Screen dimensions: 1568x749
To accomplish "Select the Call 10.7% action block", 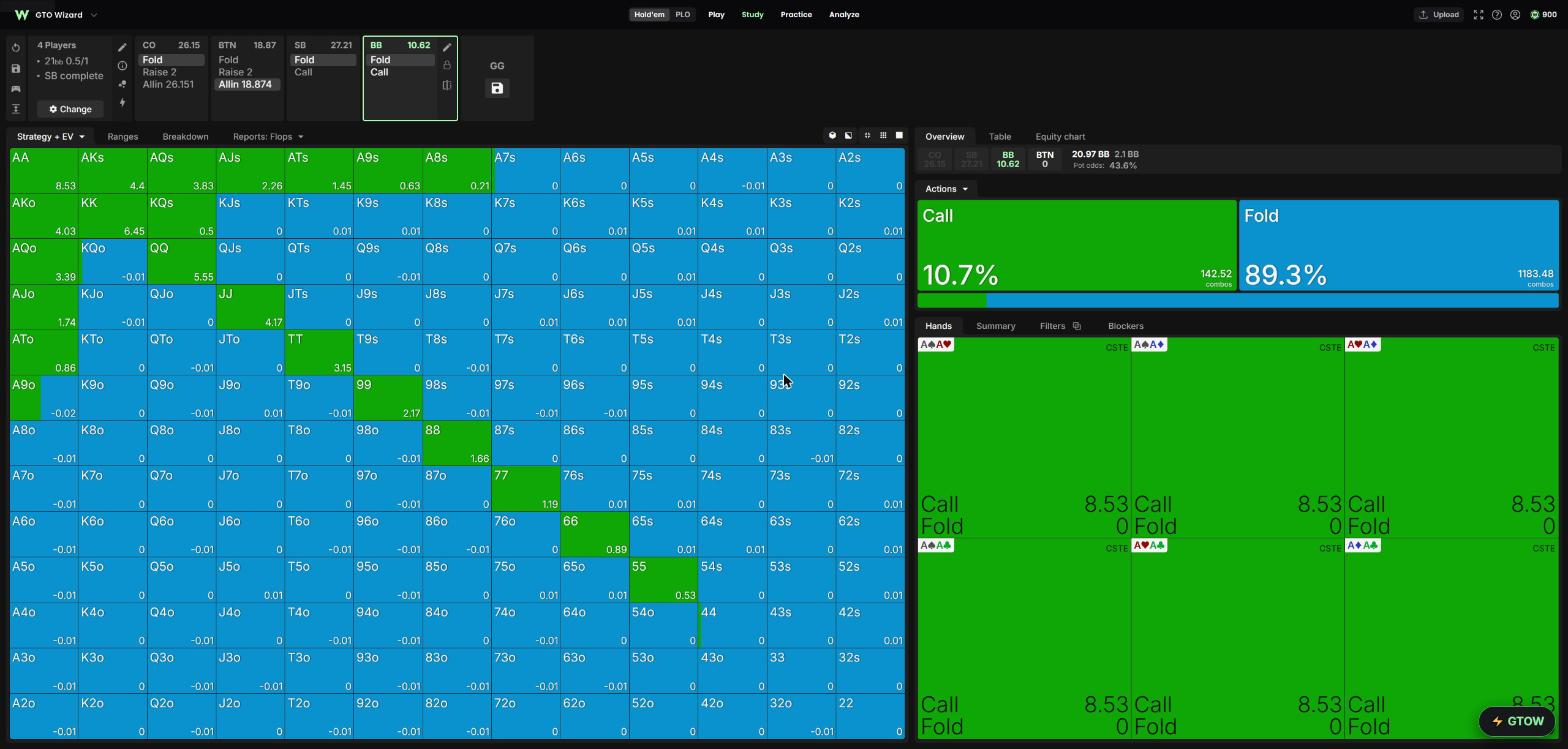I will (x=1077, y=246).
